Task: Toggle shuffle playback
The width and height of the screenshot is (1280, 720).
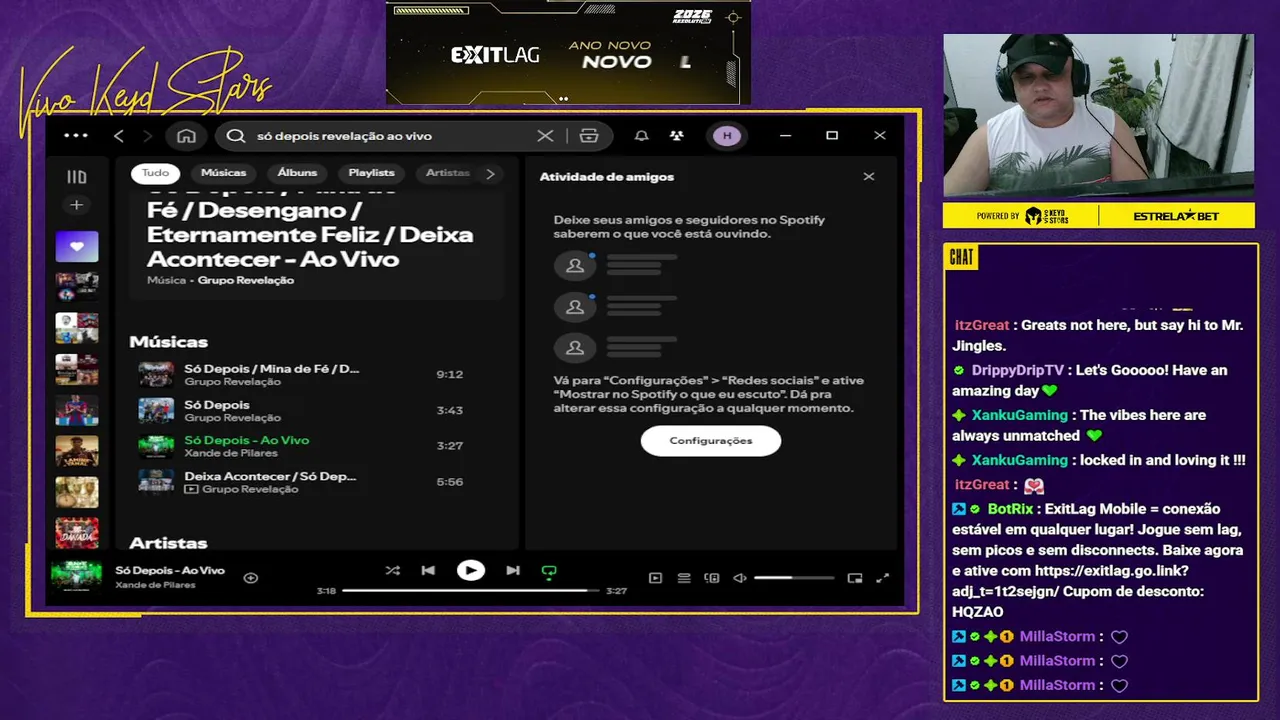Action: coord(392,570)
